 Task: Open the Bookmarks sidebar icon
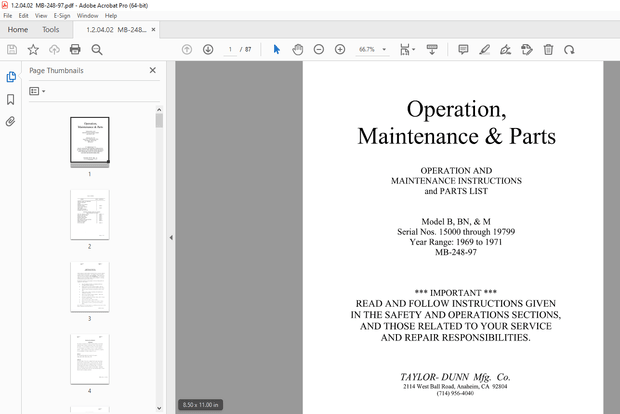[11, 99]
